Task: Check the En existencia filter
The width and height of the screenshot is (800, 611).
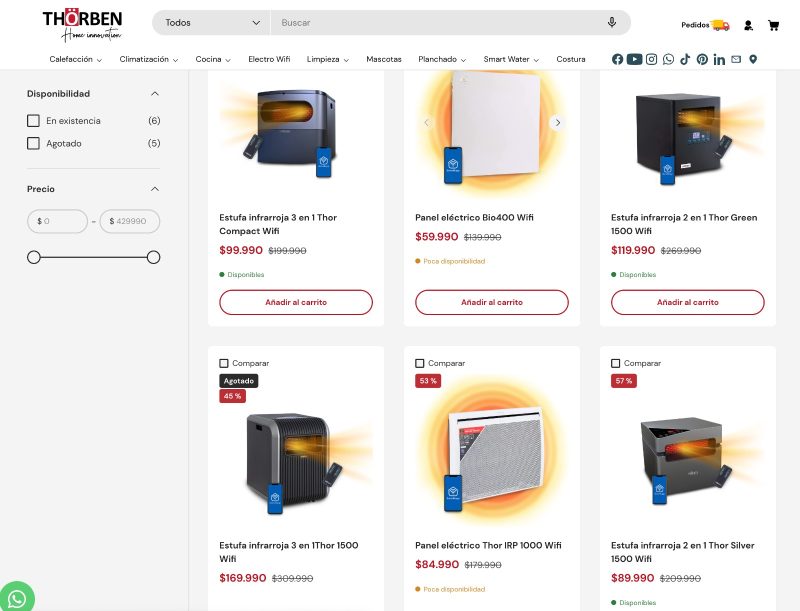Action: pyautogui.click(x=33, y=121)
